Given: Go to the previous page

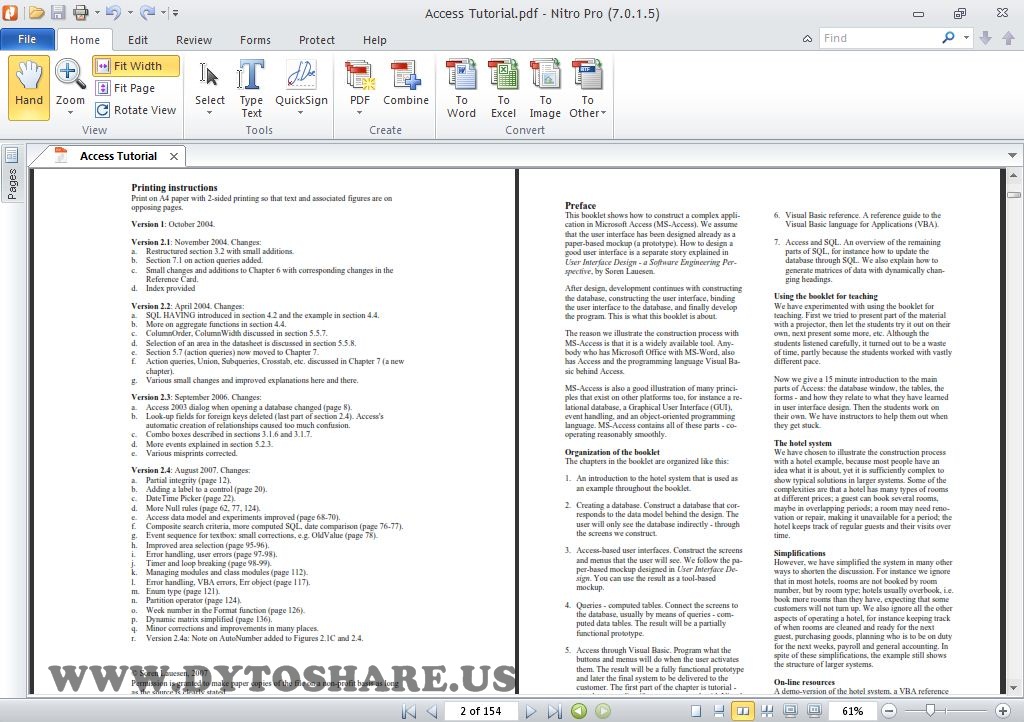Looking at the screenshot, I should 431,711.
